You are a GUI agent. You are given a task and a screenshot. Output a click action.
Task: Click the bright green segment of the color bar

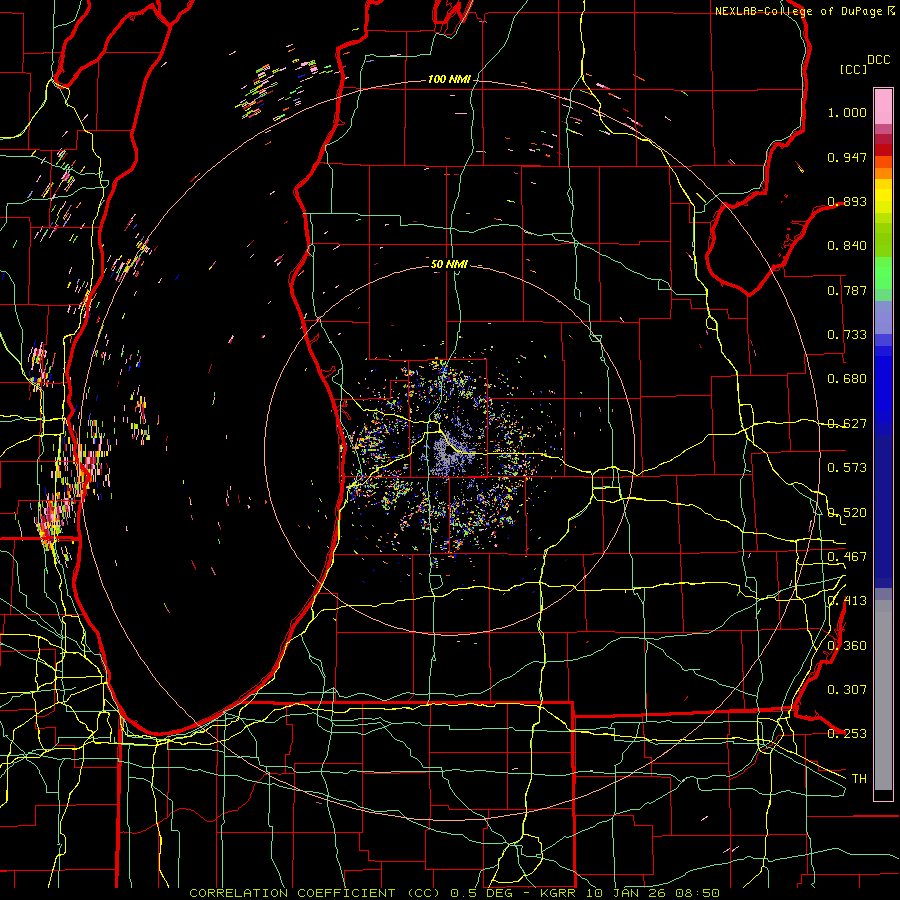[x=883, y=273]
